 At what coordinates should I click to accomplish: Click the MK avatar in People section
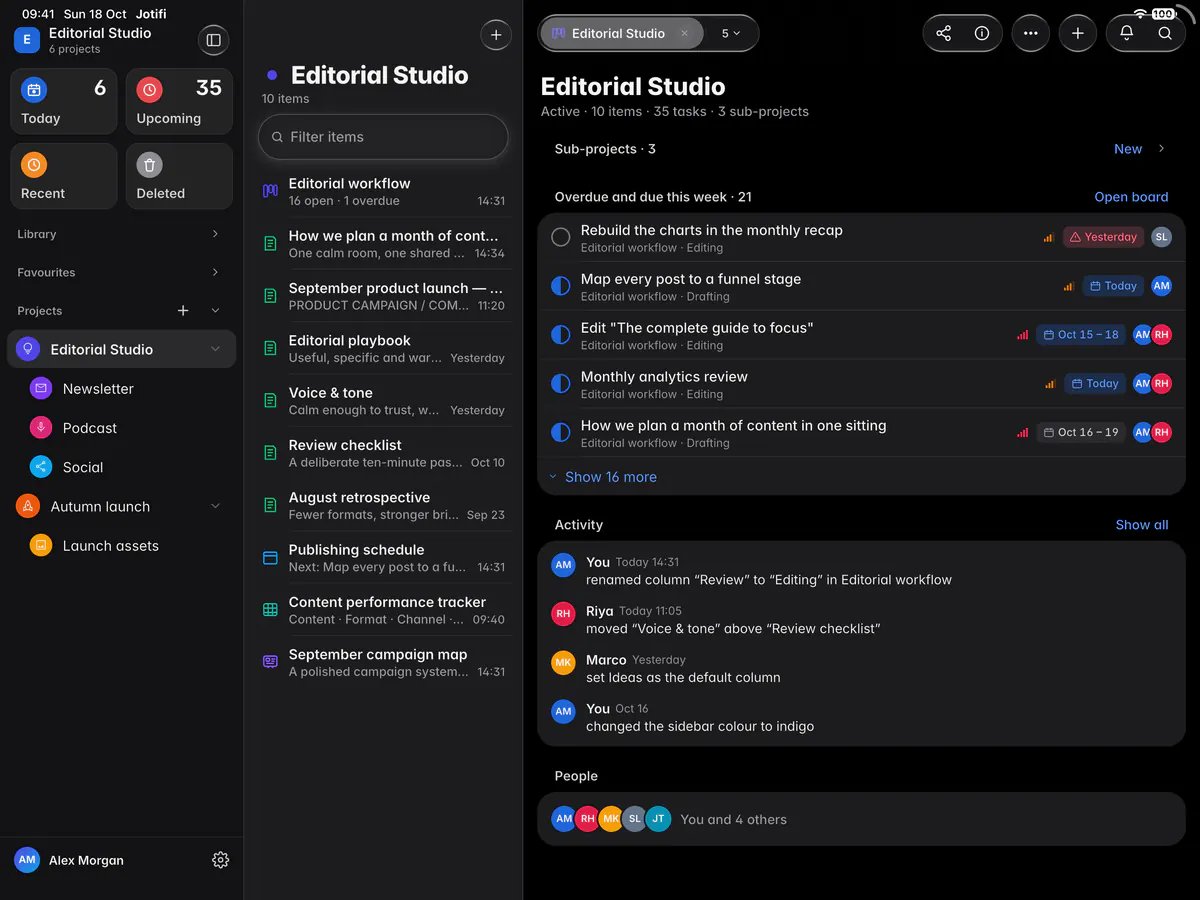click(611, 819)
